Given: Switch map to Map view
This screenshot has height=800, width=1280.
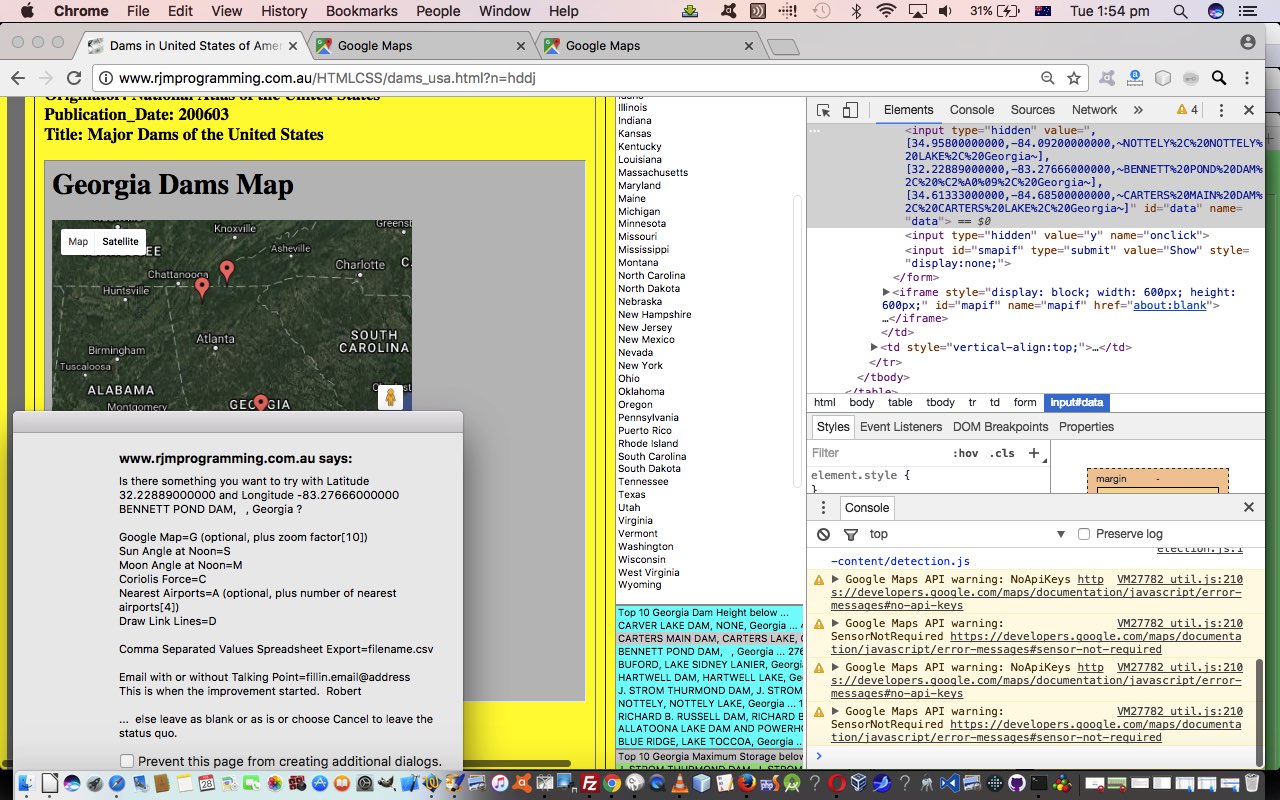Looking at the screenshot, I should [78, 242].
